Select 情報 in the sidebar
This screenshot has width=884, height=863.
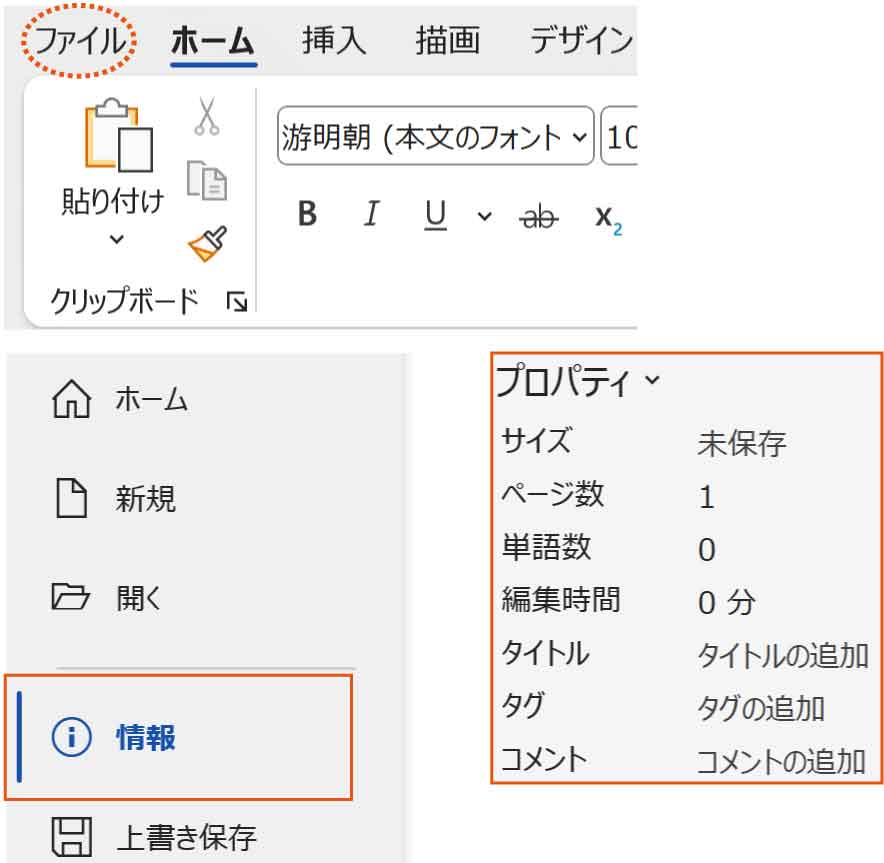[x=145, y=738]
